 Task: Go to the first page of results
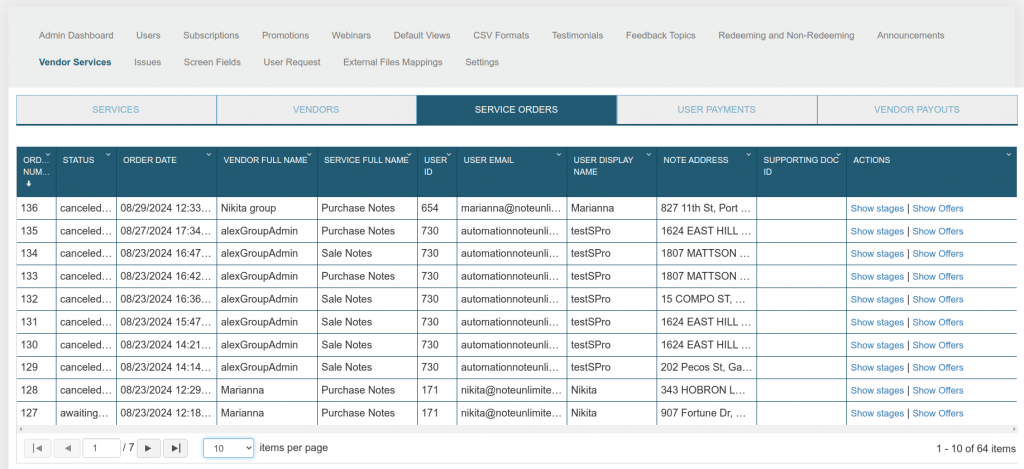[x=37, y=448]
